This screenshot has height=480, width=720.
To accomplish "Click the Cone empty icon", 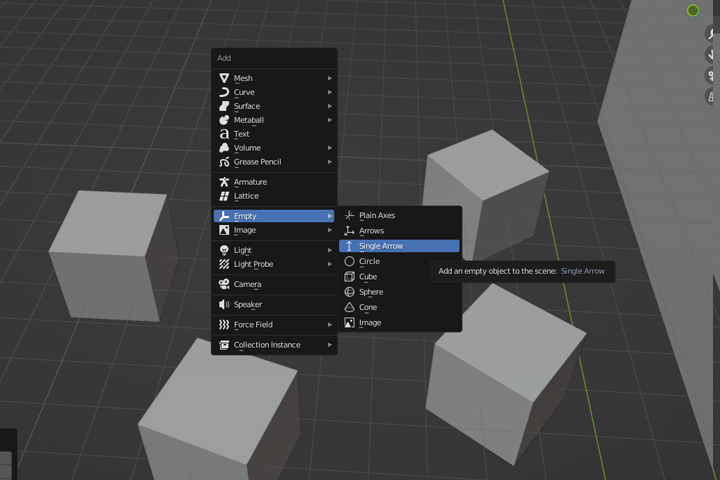I will (349, 307).
